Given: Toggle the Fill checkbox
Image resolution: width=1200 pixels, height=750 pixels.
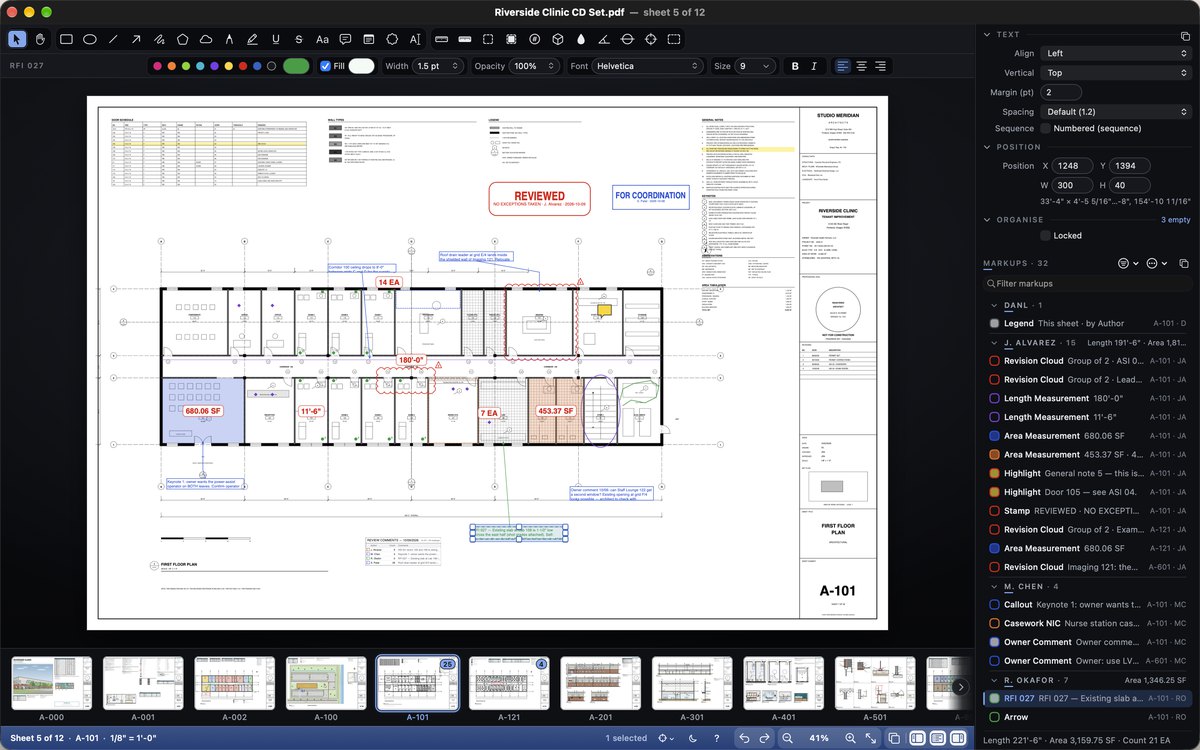Looking at the screenshot, I should coord(325,66).
